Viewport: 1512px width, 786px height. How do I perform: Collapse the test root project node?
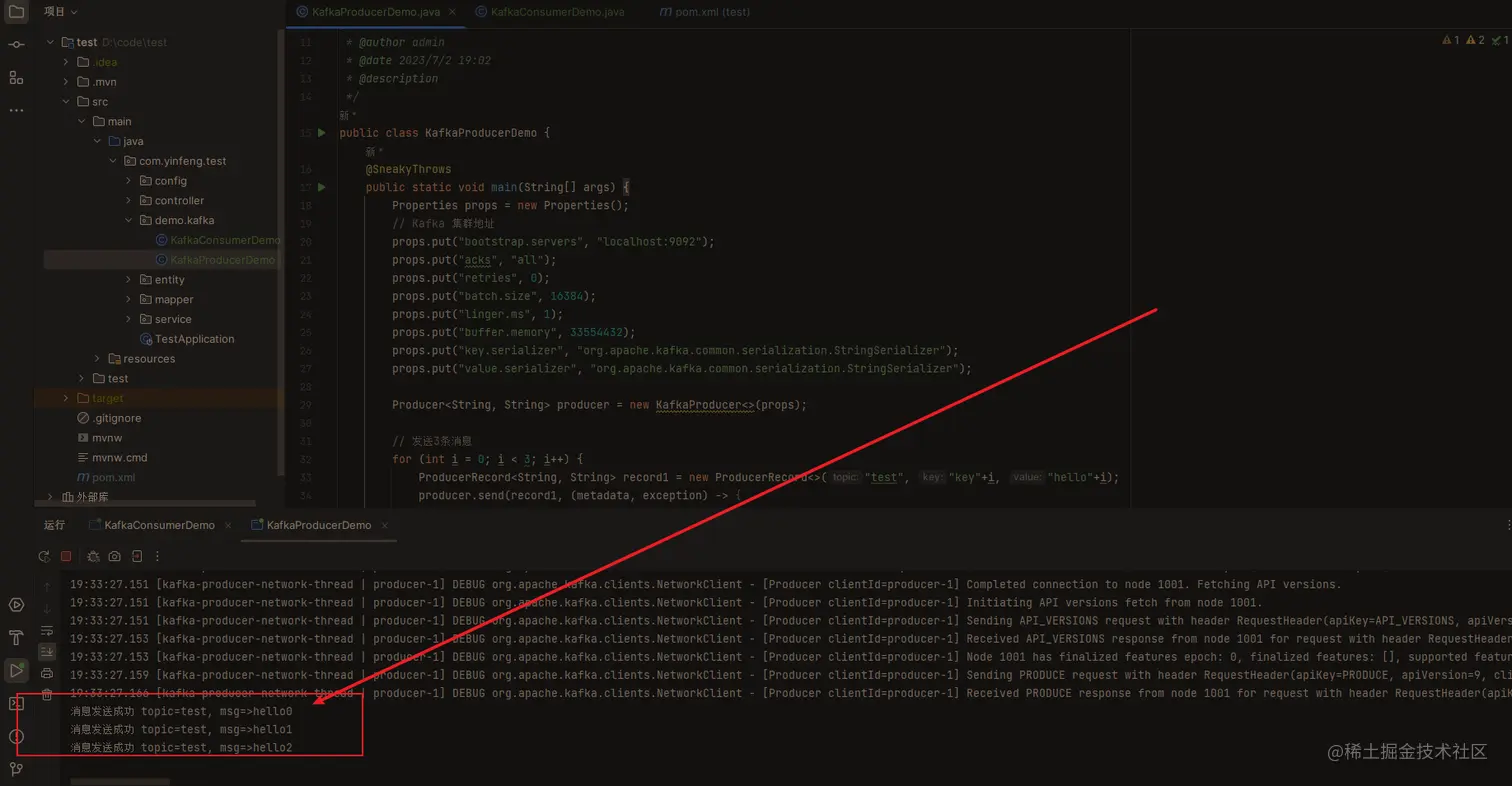pos(51,43)
